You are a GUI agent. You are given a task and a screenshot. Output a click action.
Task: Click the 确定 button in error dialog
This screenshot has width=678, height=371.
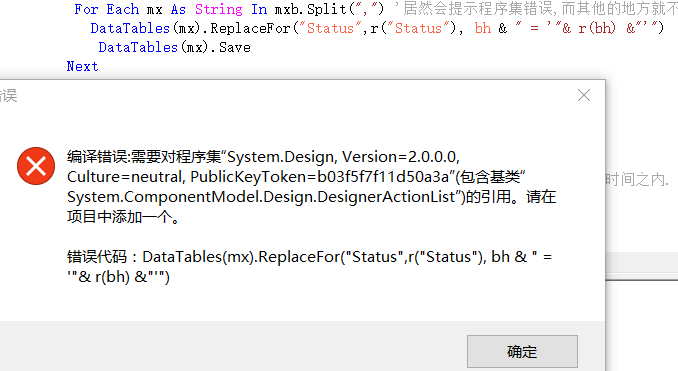click(522, 352)
